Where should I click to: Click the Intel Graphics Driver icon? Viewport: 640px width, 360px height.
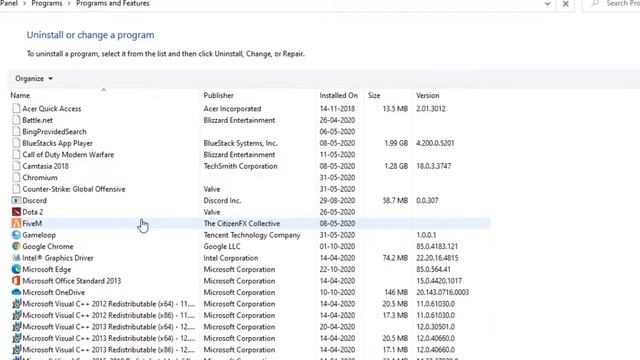coord(16,258)
